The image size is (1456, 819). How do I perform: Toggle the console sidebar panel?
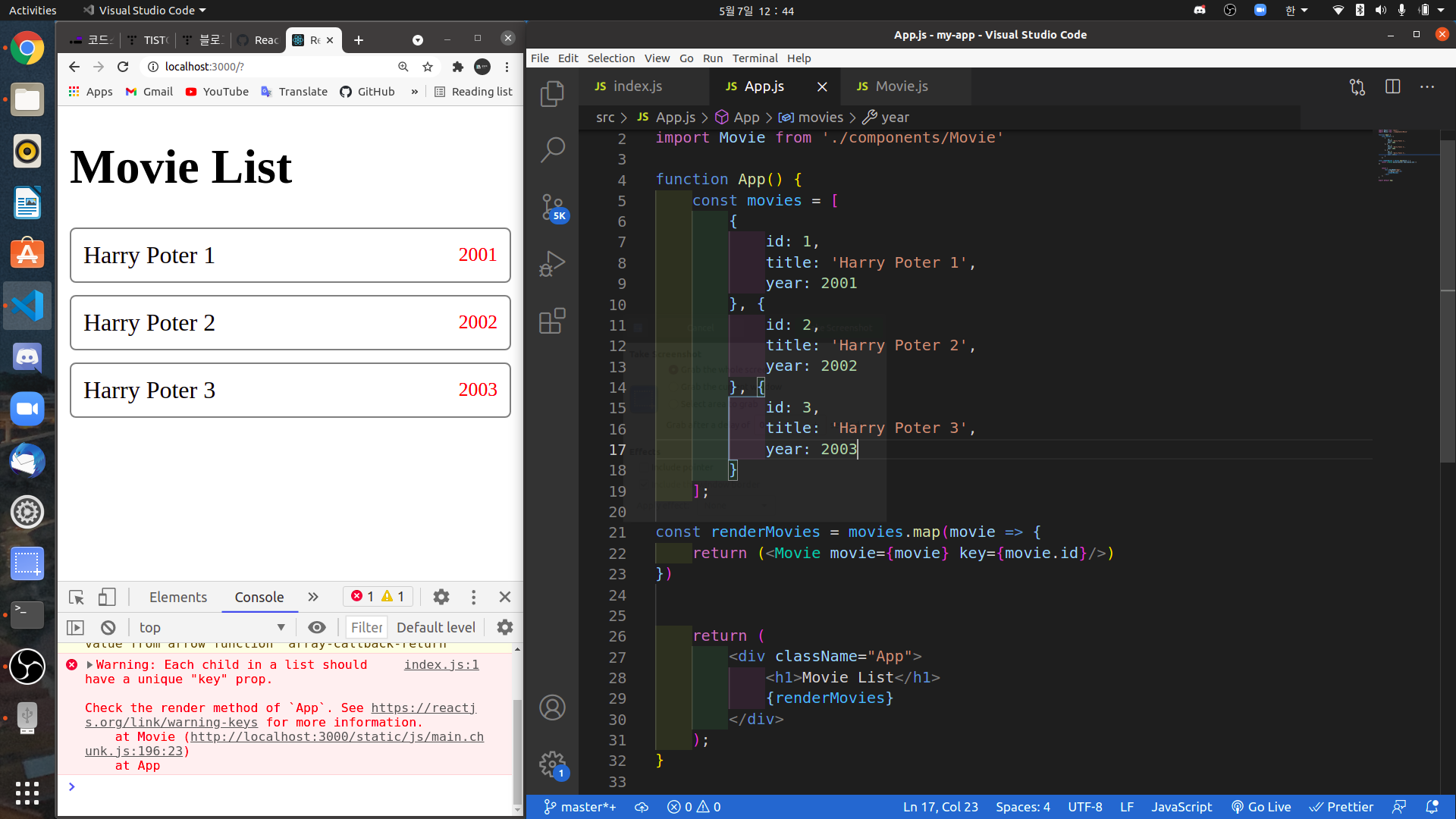(x=75, y=628)
